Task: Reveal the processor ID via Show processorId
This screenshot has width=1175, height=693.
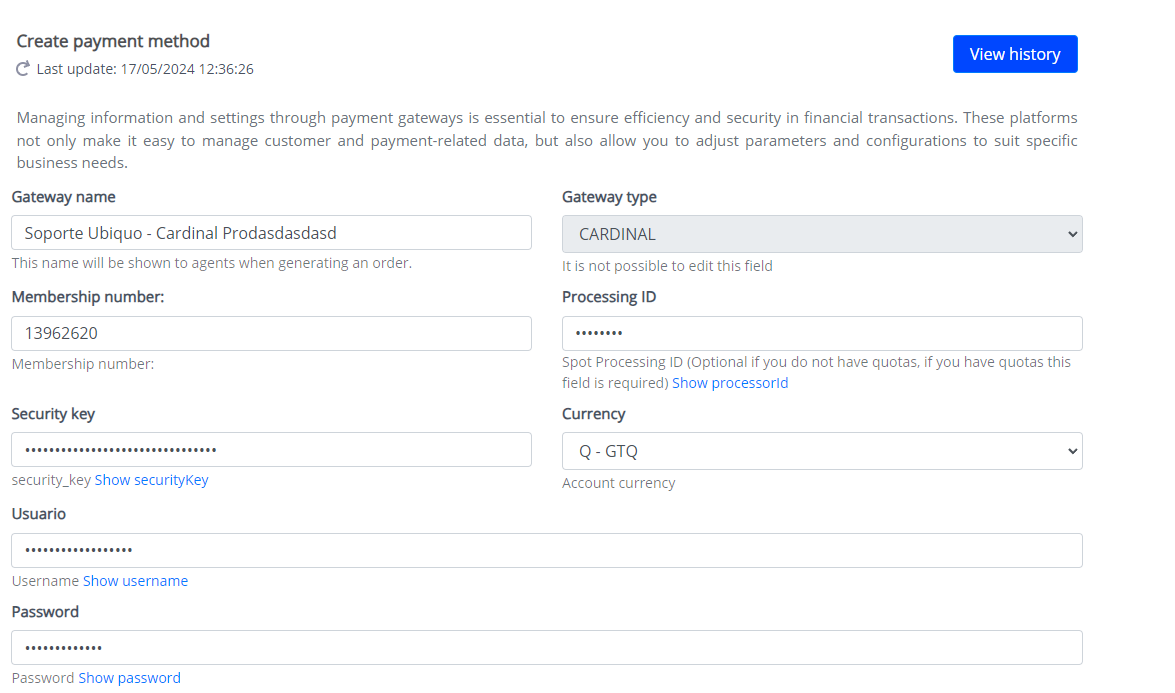Action: (730, 383)
